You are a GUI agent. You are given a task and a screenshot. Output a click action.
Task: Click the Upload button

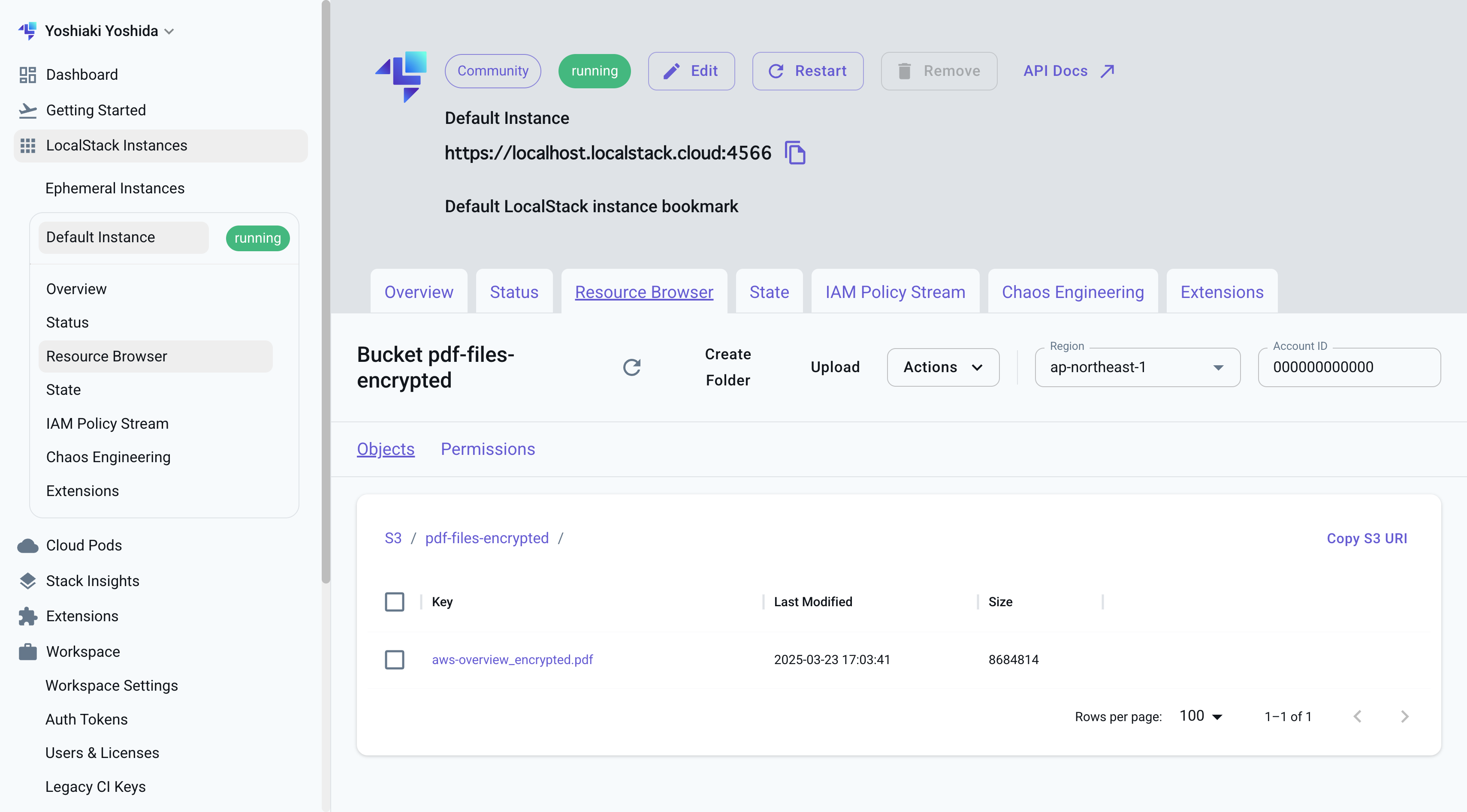[835, 367]
